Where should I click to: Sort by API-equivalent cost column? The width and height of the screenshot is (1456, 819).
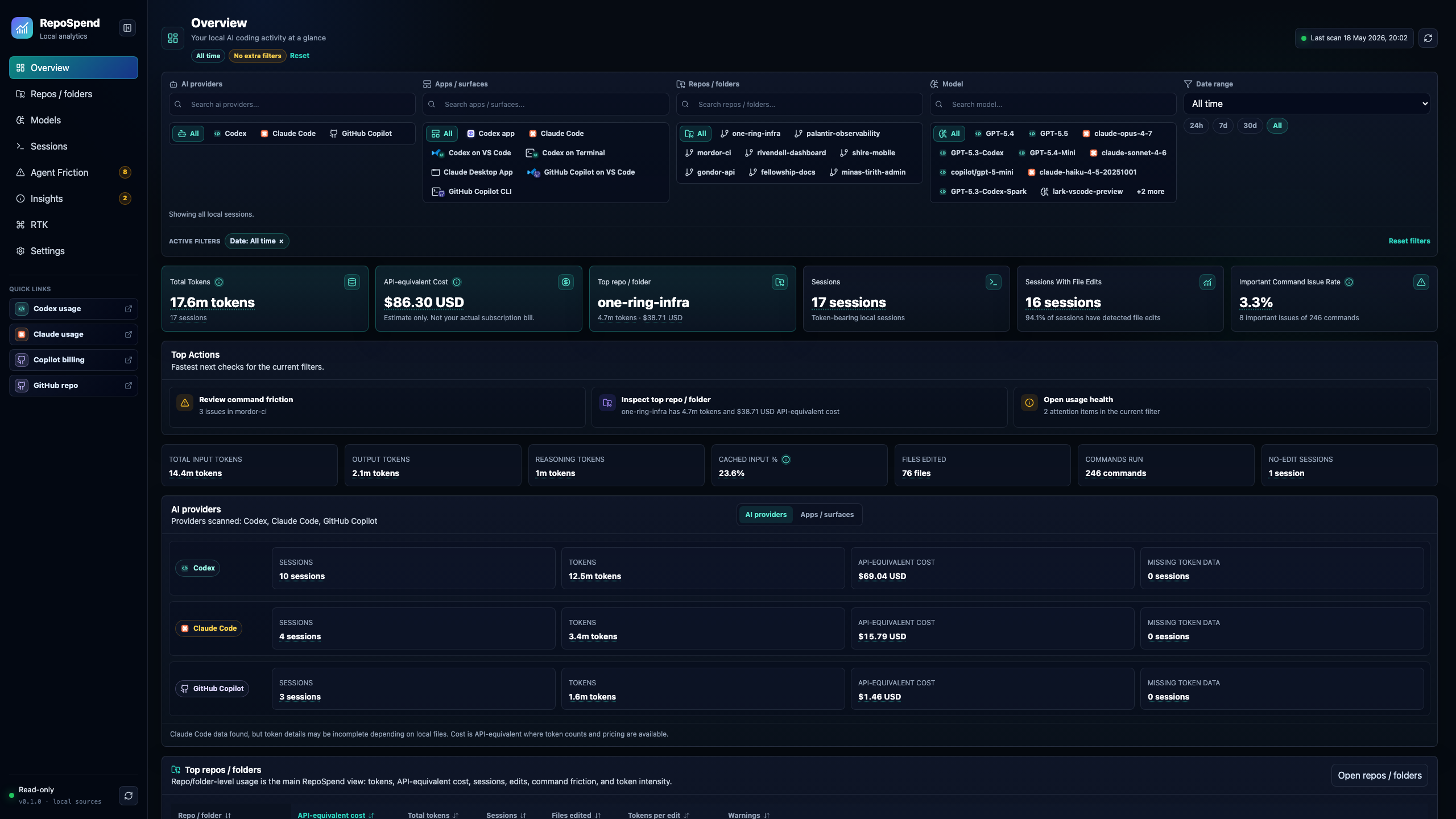pos(336,815)
